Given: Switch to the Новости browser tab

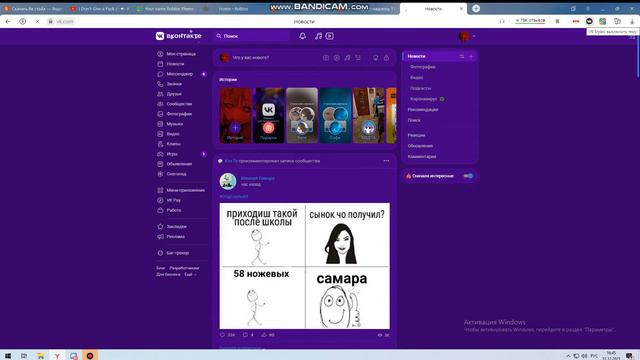Looking at the screenshot, I should pyautogui.click(x=433, y=9).
